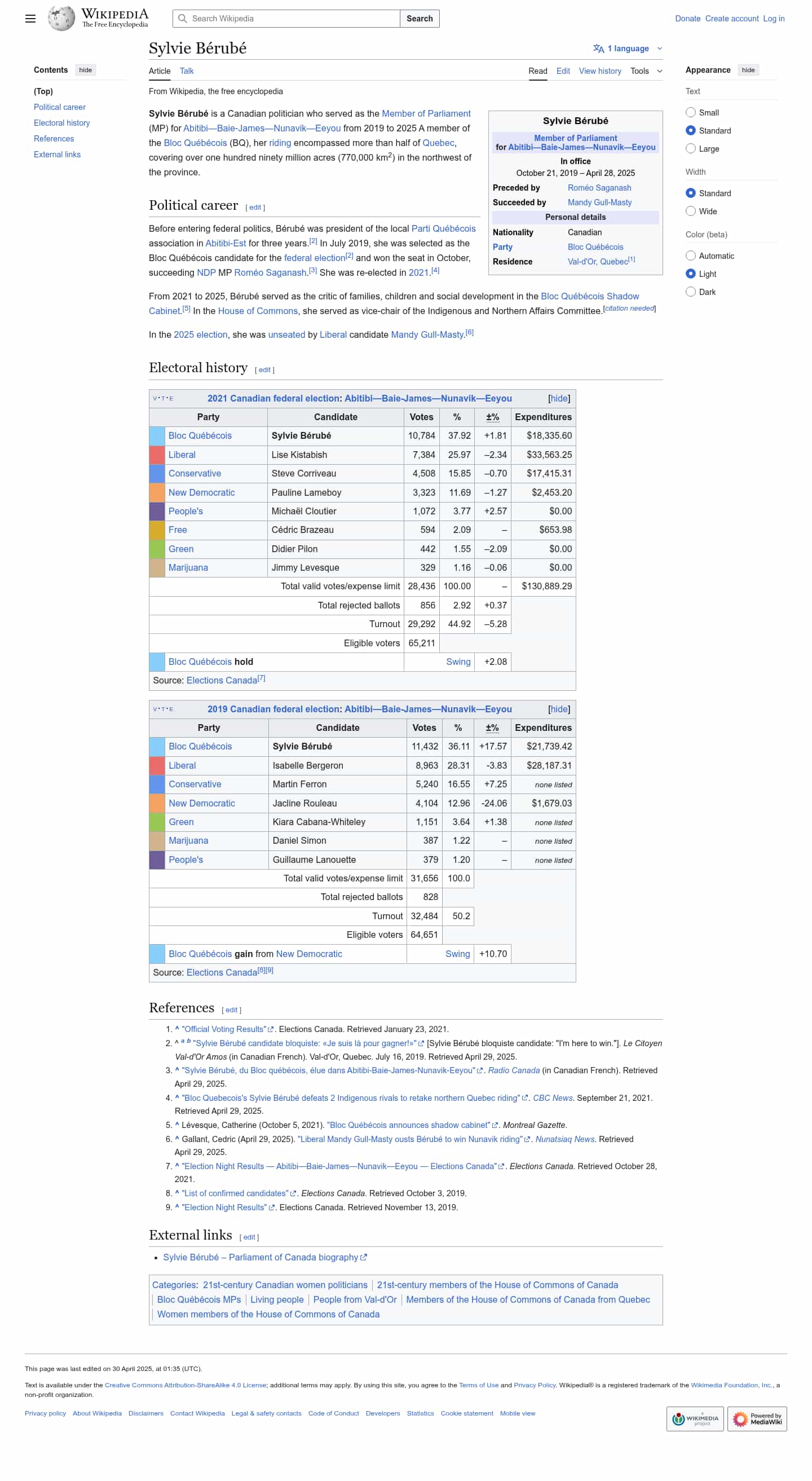812x1481 pixels.
Task: Click the Search button
Action: (420, 19)
